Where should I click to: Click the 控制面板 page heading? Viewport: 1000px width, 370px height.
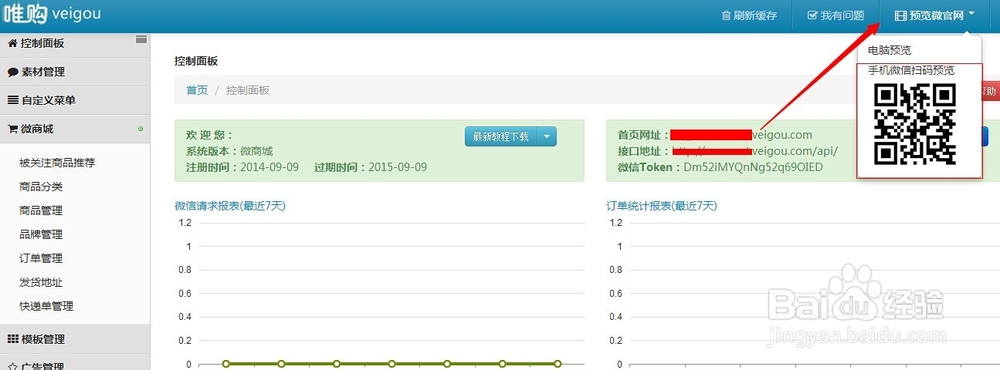click(196, 61)
